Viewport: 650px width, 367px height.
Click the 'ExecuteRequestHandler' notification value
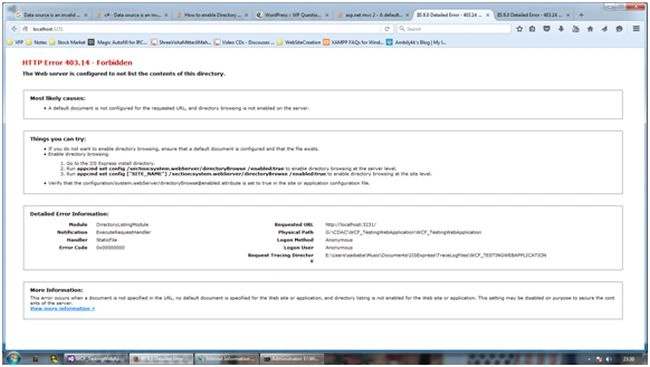[123, 232]
